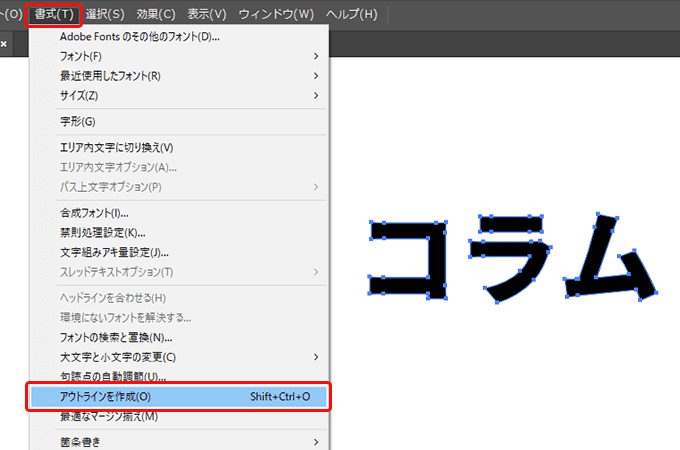Expand the サイズ(Z) submenu
This screenshot has height=450, width=680.
click(178, 95)
